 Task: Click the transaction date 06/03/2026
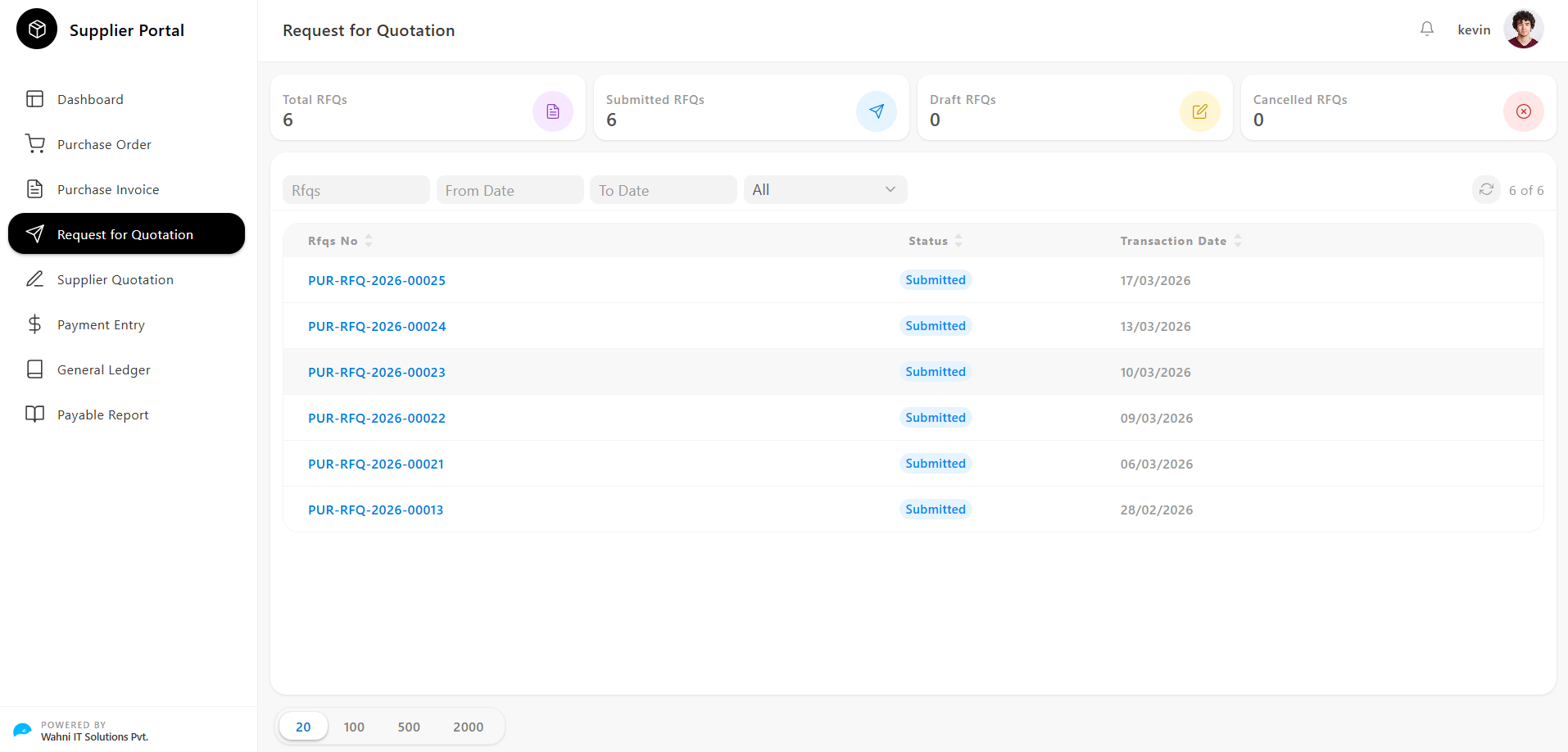[1157, 464]
